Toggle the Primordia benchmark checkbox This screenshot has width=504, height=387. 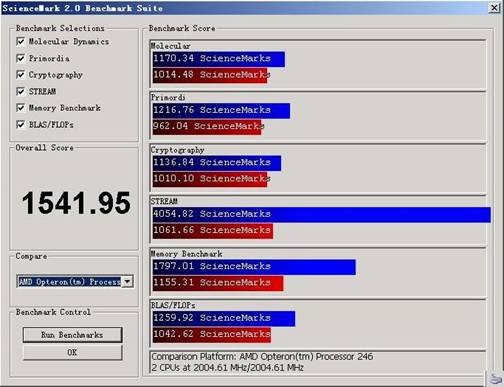pyautogui.click(x=20, y=58)
